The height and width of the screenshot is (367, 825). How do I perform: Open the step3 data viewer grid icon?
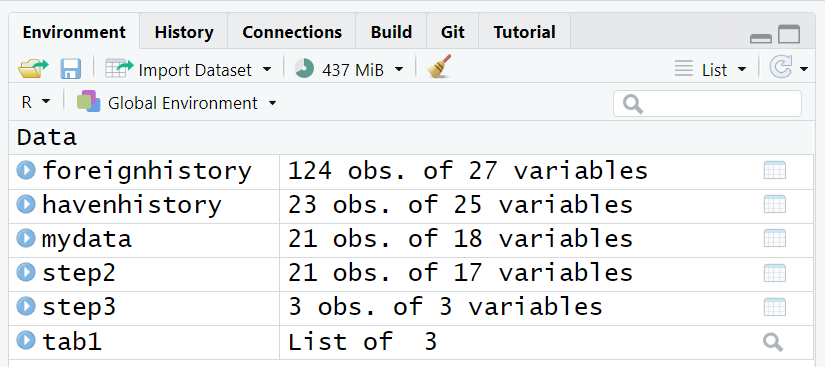(774, 307)
